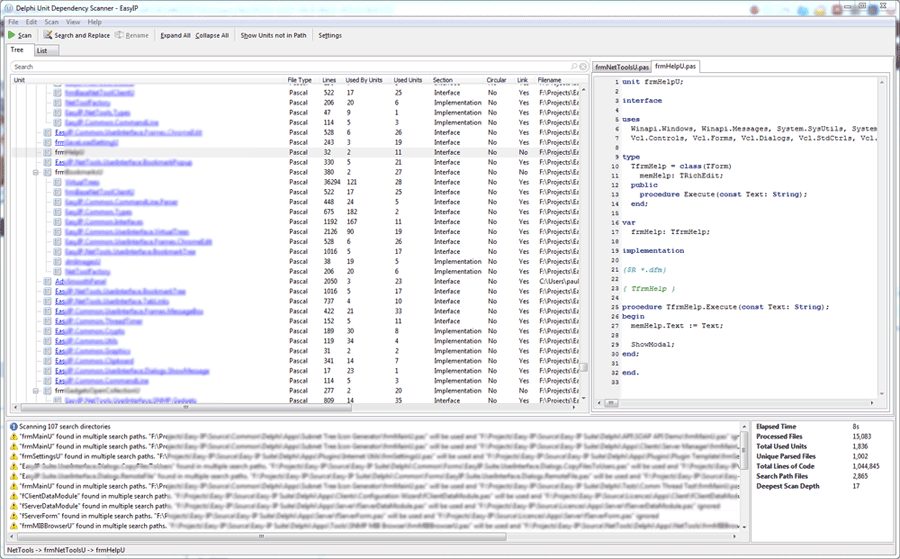Click Collapse All in the toolbar

[212, 35]
